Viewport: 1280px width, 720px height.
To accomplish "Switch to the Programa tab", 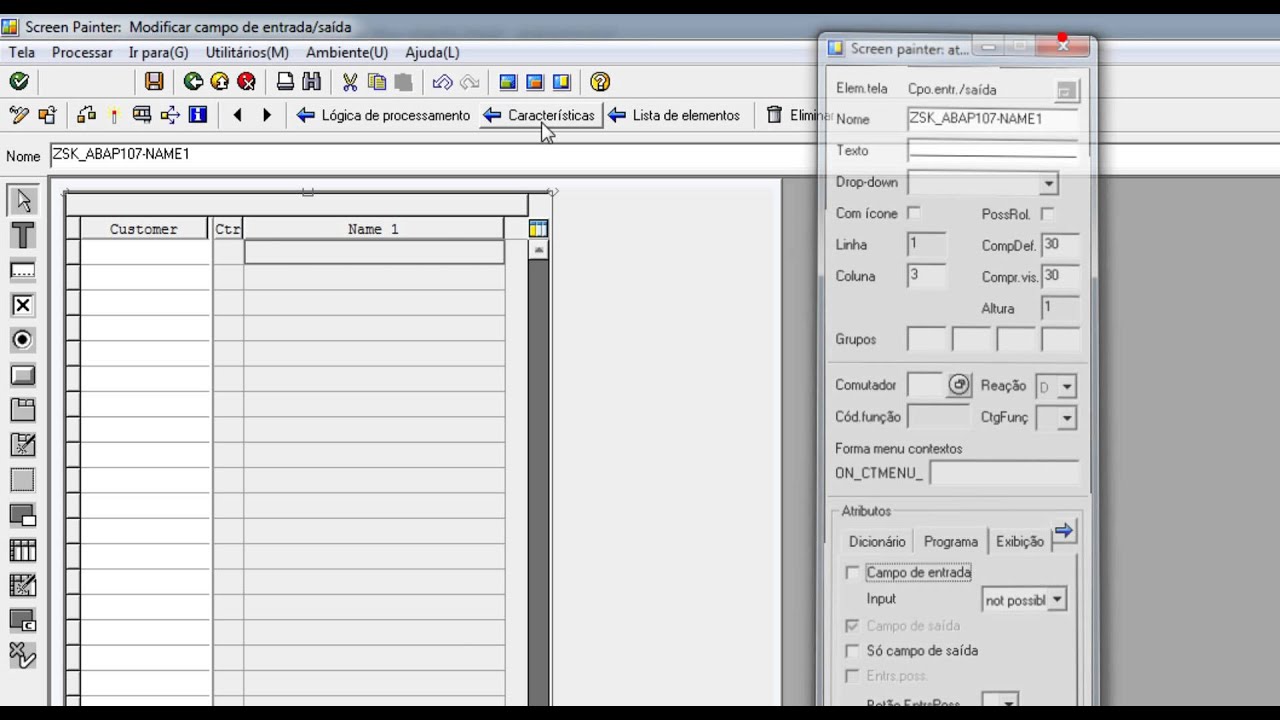I will click(951, 542).
